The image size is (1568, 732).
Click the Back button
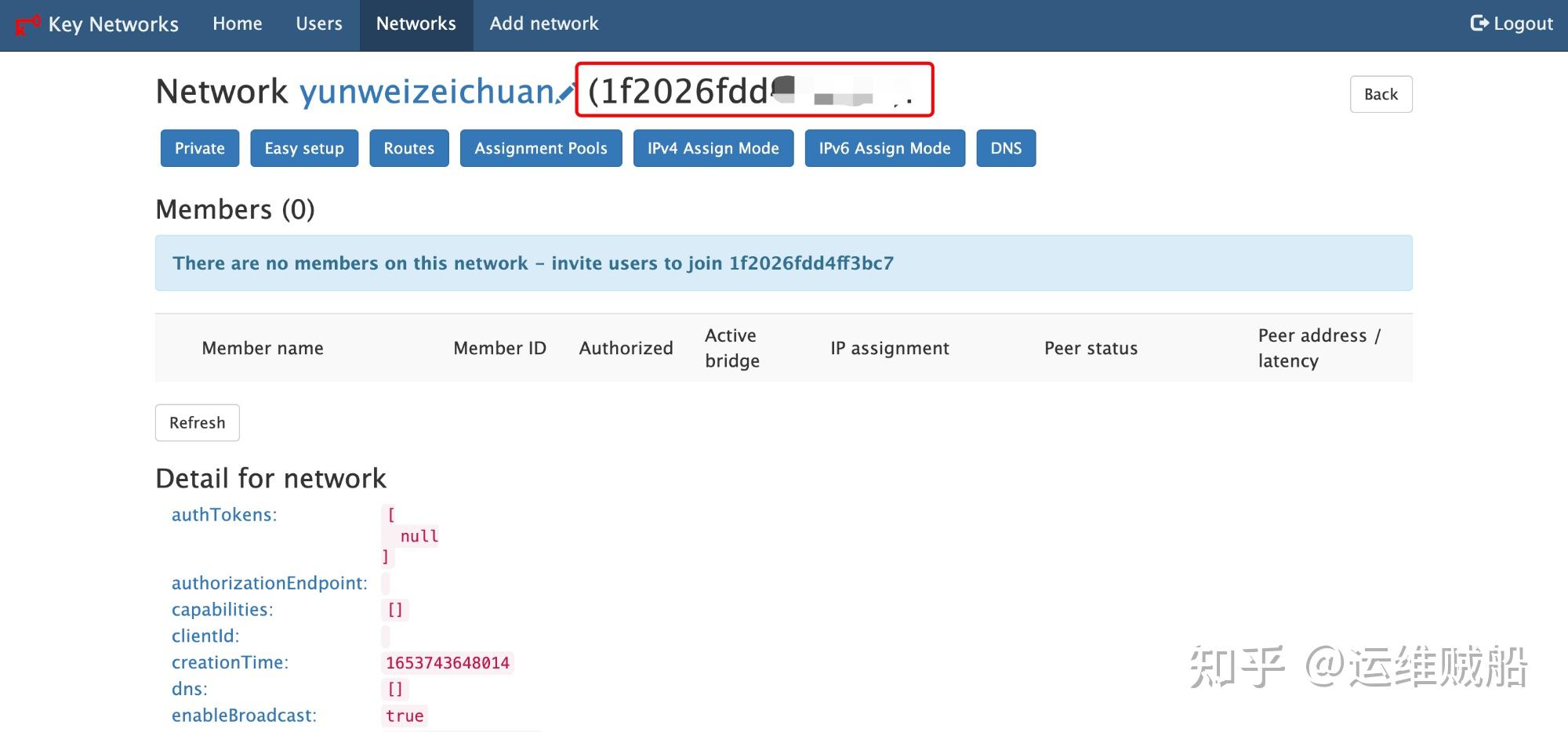(1381, 94)
